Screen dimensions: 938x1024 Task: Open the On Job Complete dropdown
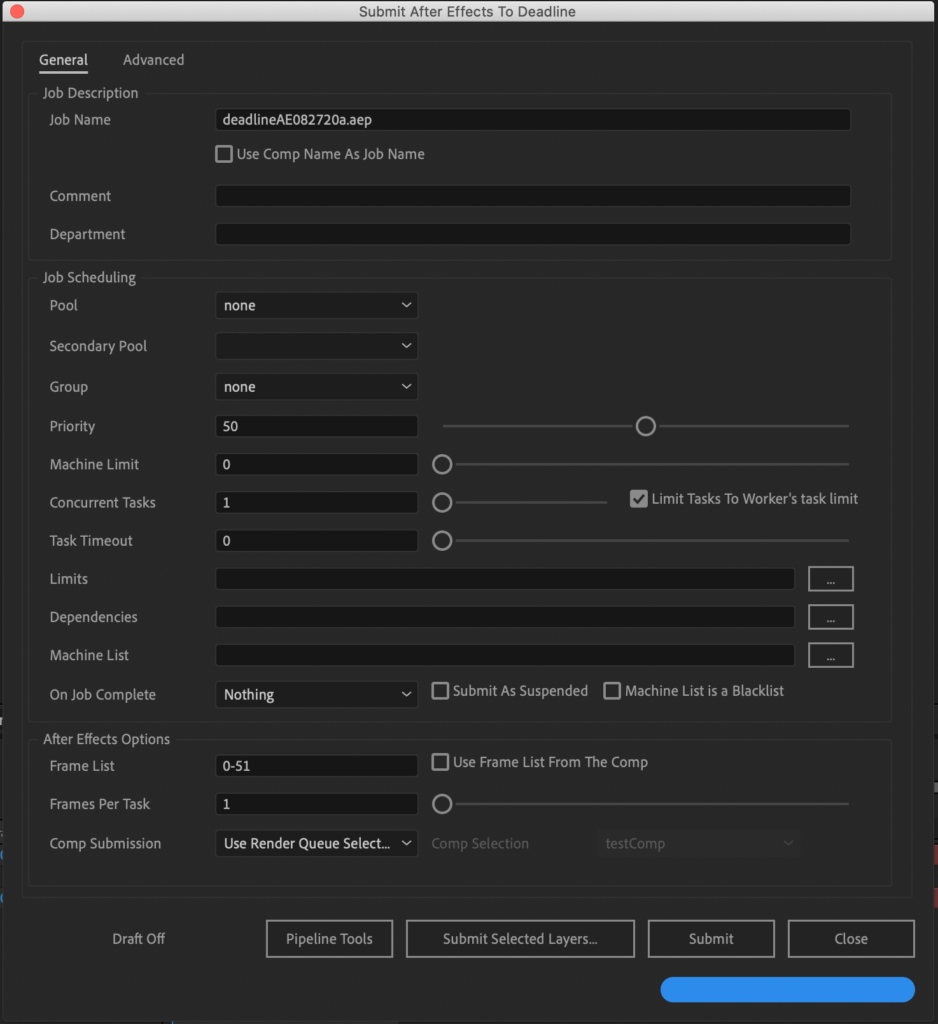pos(317,695)
